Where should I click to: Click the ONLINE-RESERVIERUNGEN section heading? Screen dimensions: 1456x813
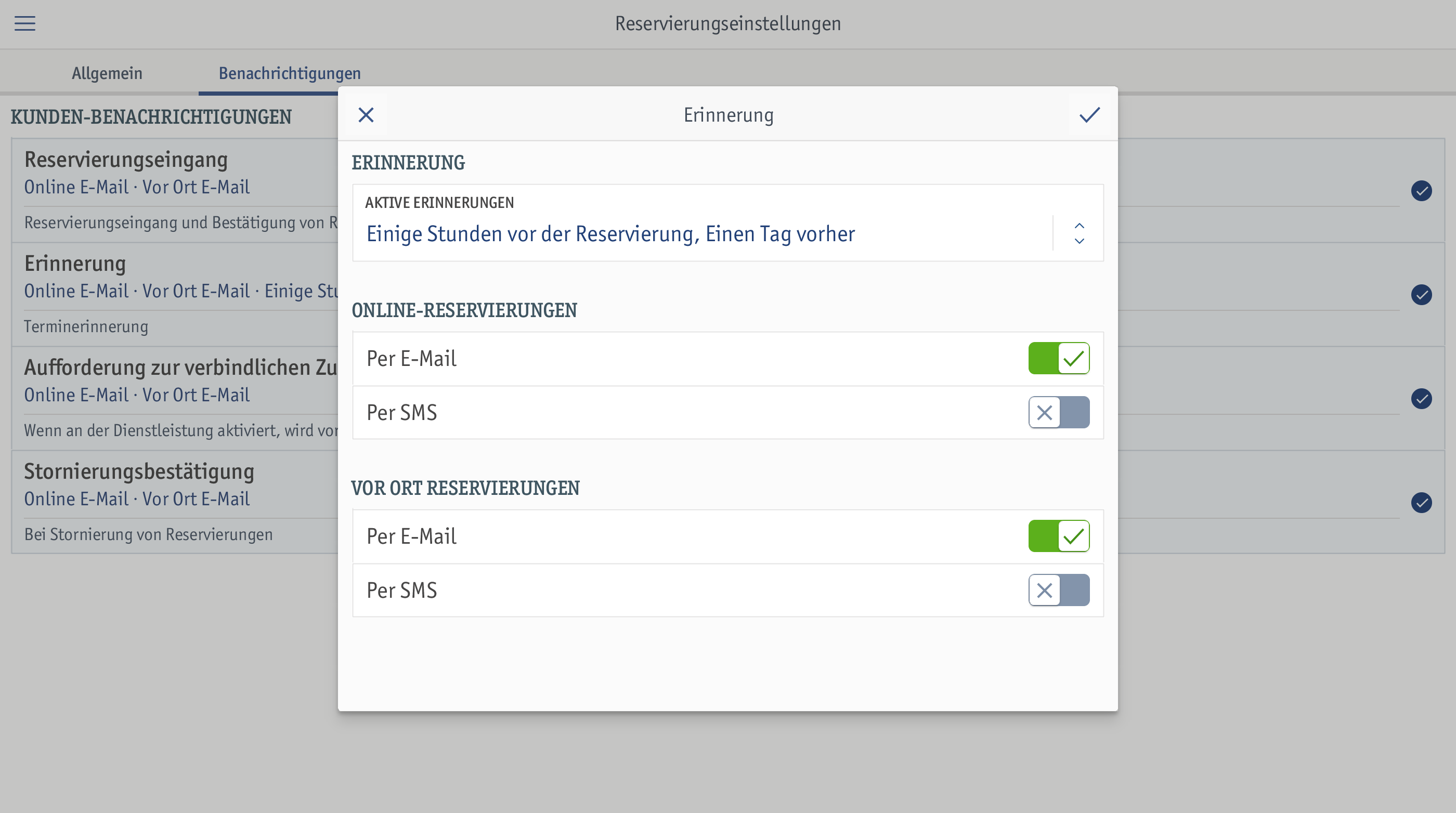pos(464,310)
